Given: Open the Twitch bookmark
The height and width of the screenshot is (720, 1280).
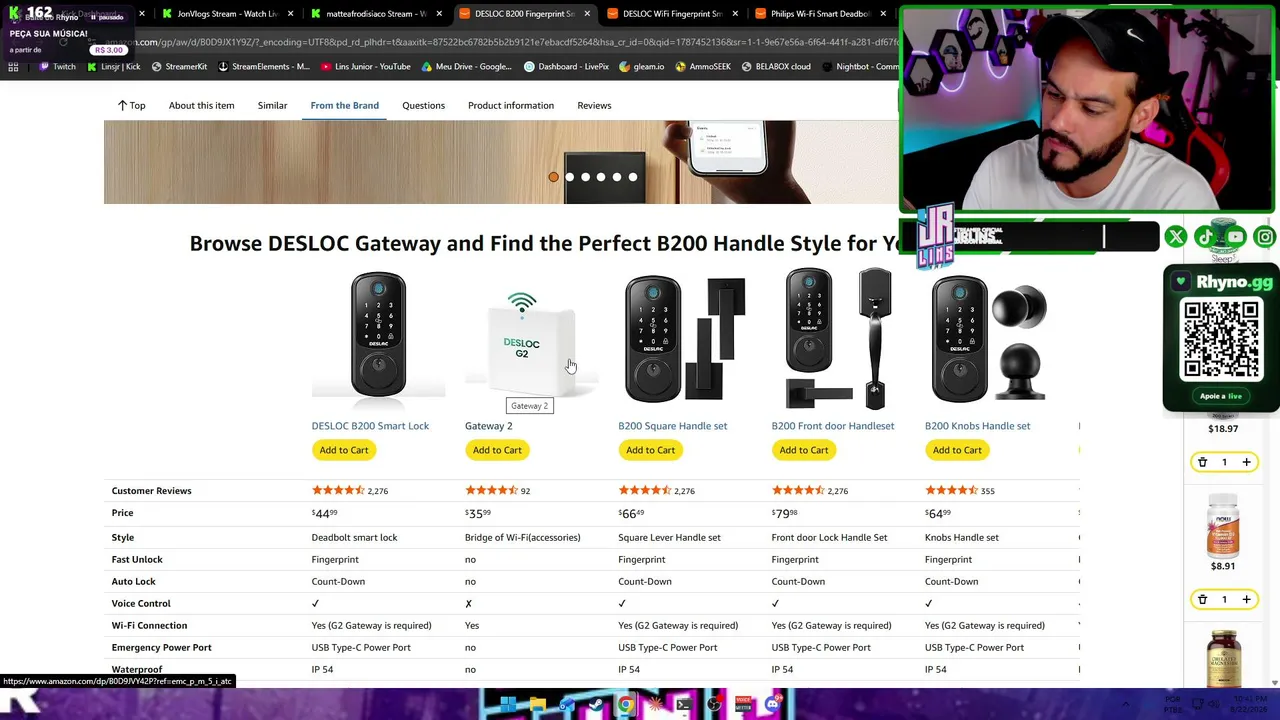Looking at the screenshot, I should click(x=57, y=67).
